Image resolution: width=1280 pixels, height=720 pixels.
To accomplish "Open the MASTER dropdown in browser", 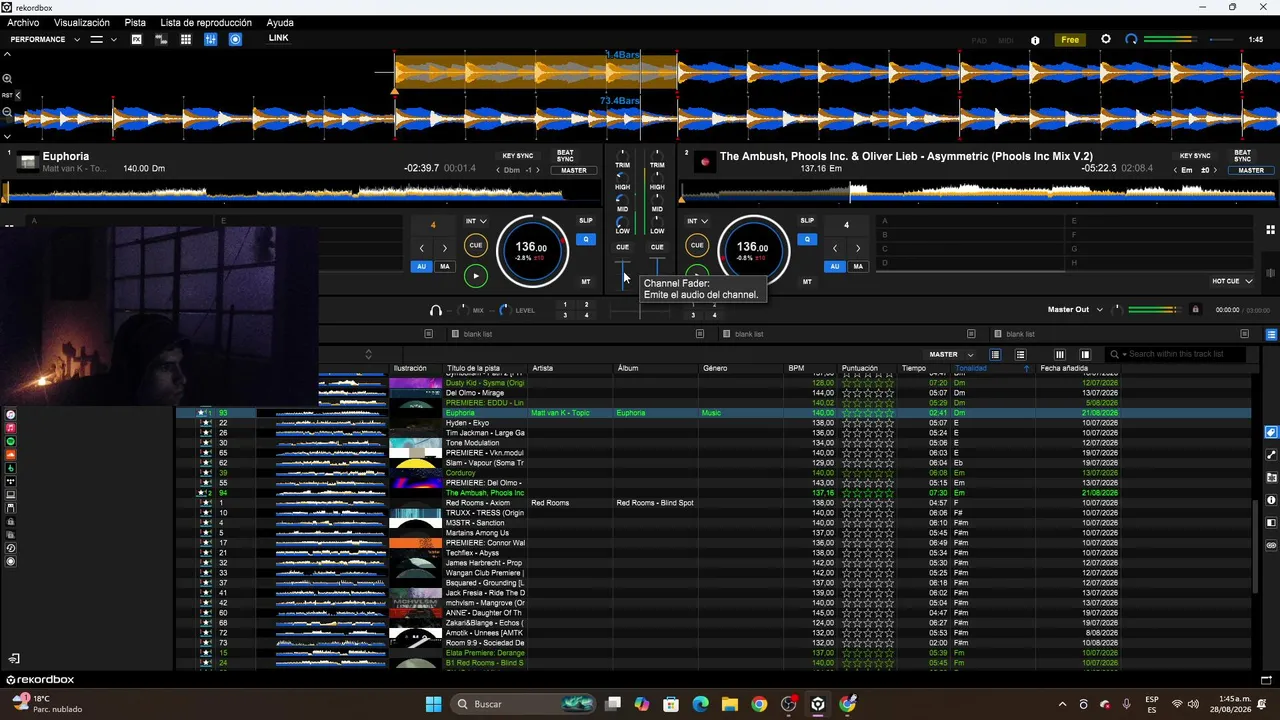I will point(951,354).
